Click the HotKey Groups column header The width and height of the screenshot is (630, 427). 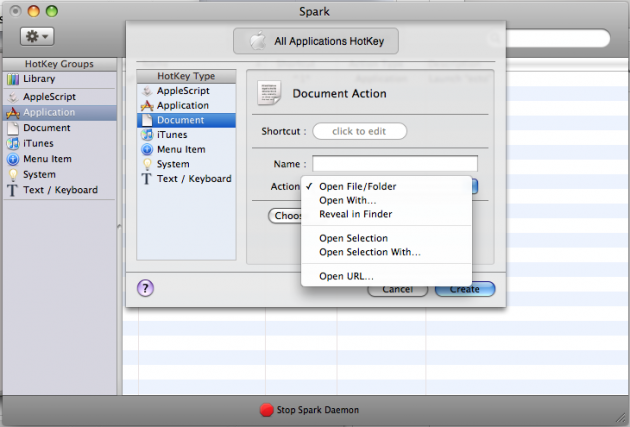[59, 64]
